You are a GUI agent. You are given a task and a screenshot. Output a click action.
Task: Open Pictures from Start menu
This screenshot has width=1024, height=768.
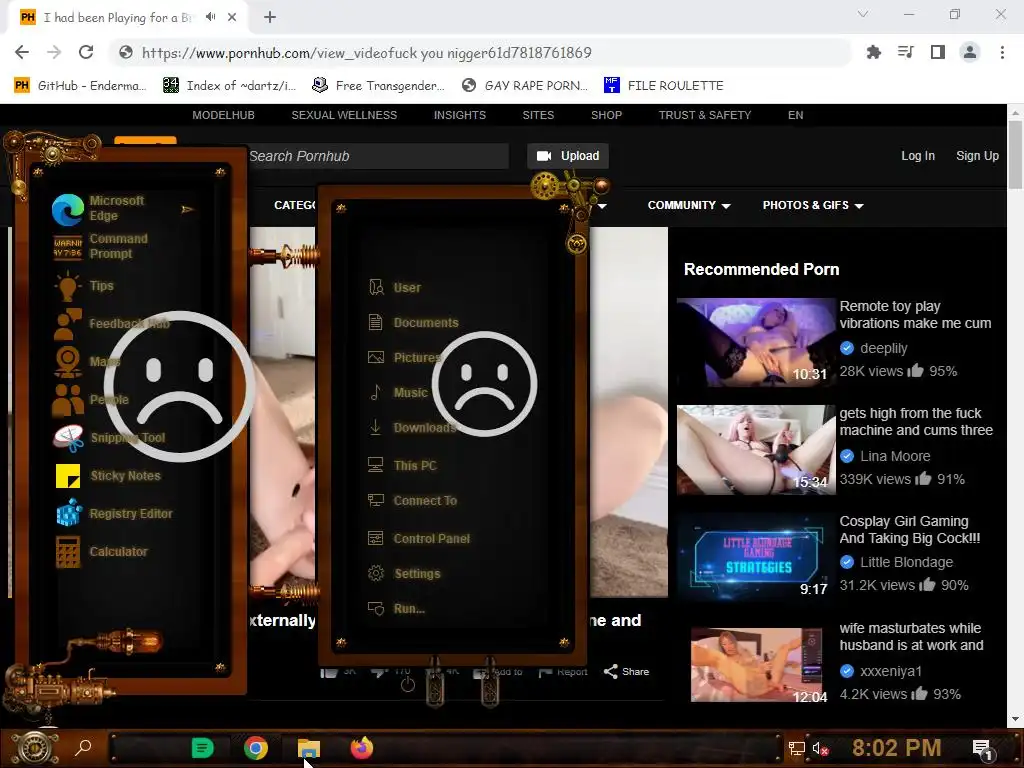pos(405,357)
